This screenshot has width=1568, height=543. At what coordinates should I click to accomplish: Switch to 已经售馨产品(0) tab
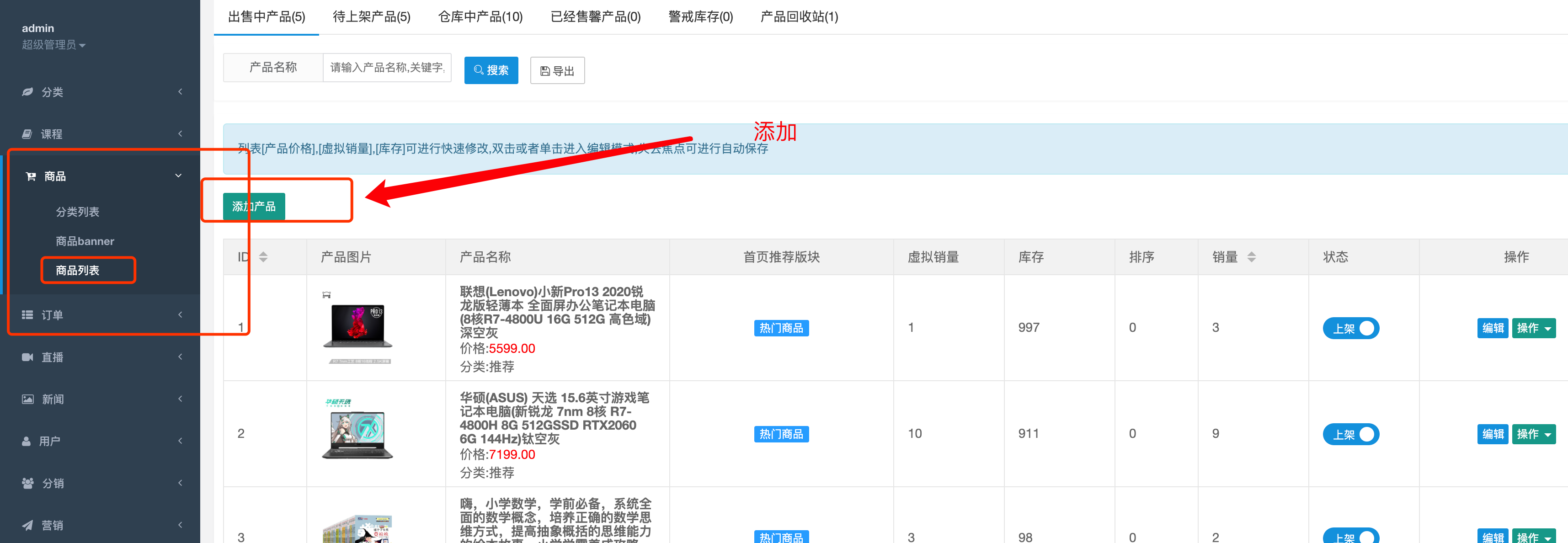(x=595, y=17)
